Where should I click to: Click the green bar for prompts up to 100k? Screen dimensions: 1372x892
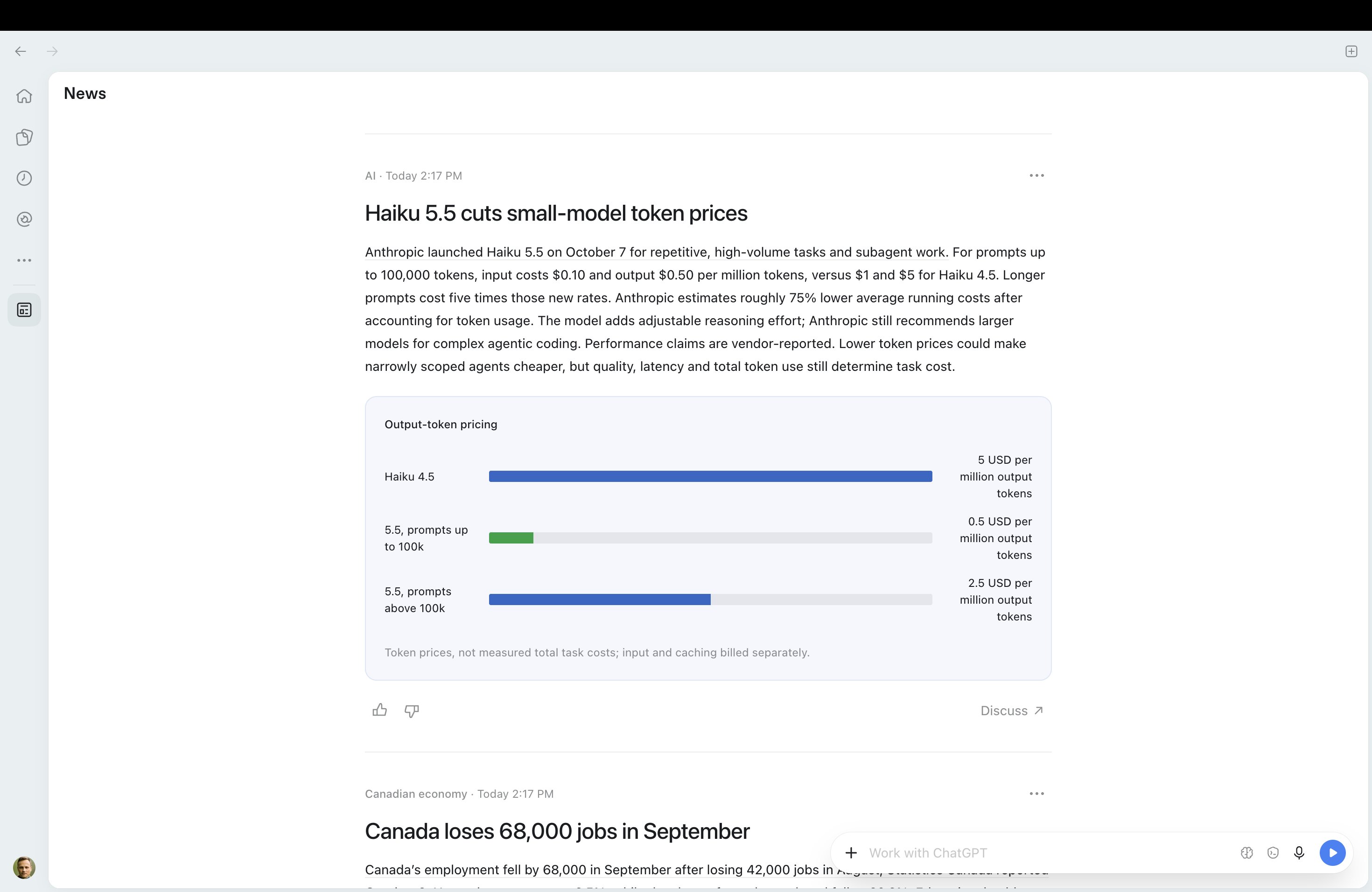[x=511, y=538]
